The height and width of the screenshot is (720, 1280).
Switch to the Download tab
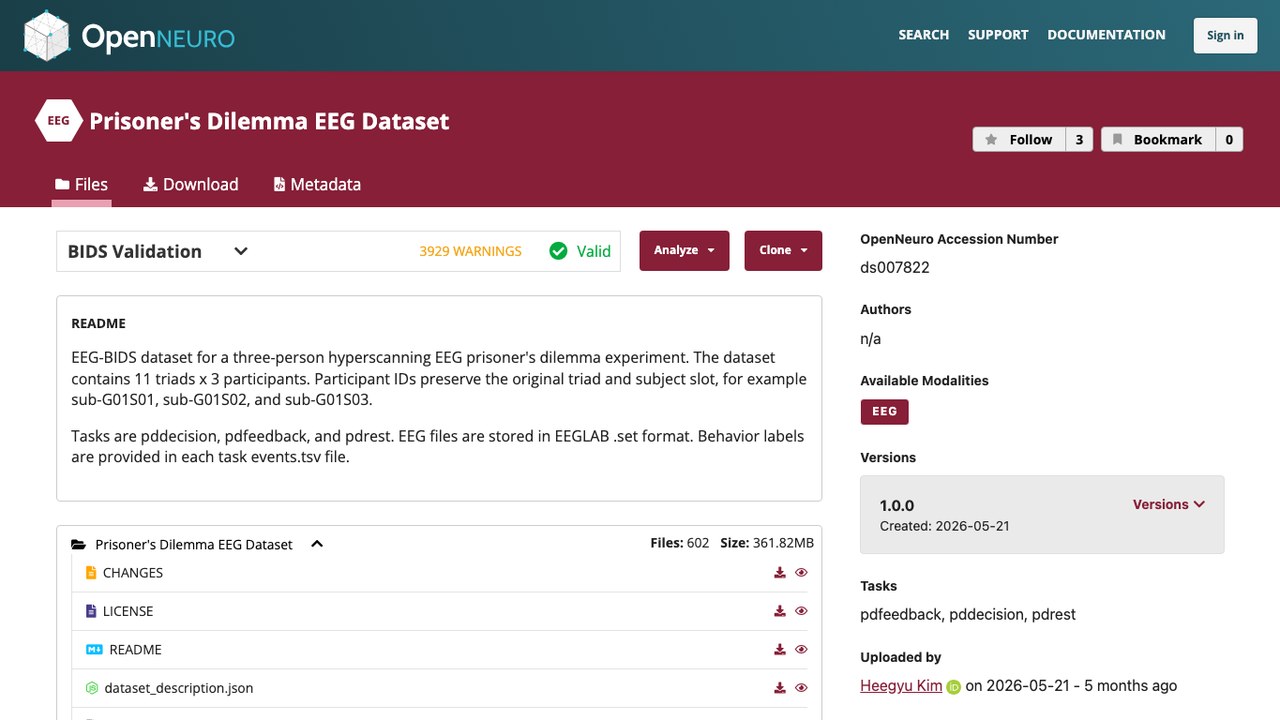pyautogui.click(x=191, y=185)
